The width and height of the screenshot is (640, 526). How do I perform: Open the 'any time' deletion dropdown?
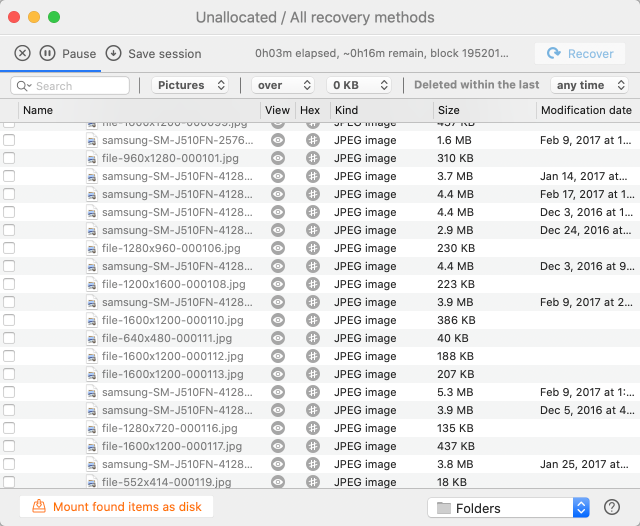pyautogui.click(x=589, y=85)
